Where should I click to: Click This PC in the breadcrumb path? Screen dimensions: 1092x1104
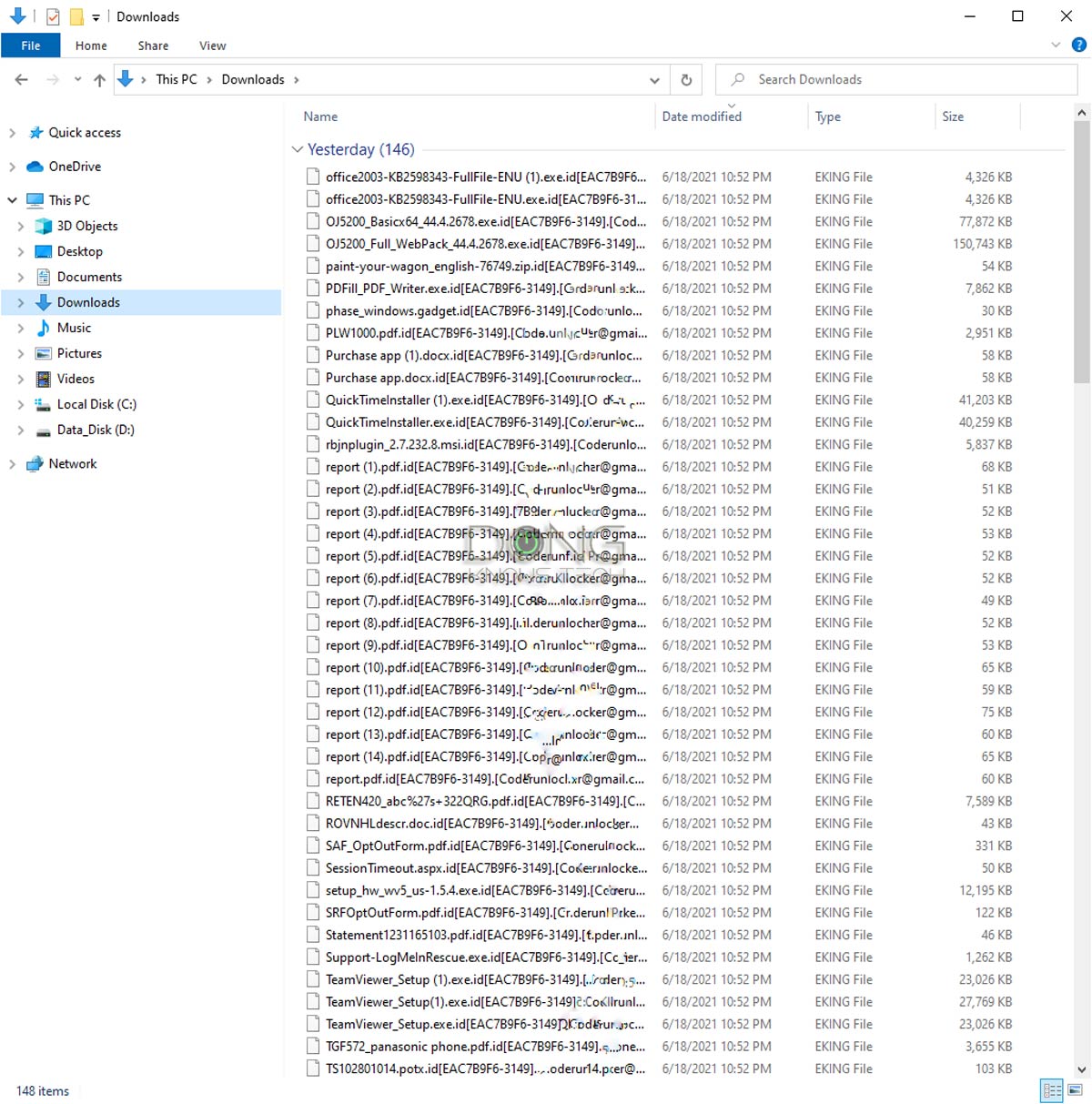pos(176,79)
